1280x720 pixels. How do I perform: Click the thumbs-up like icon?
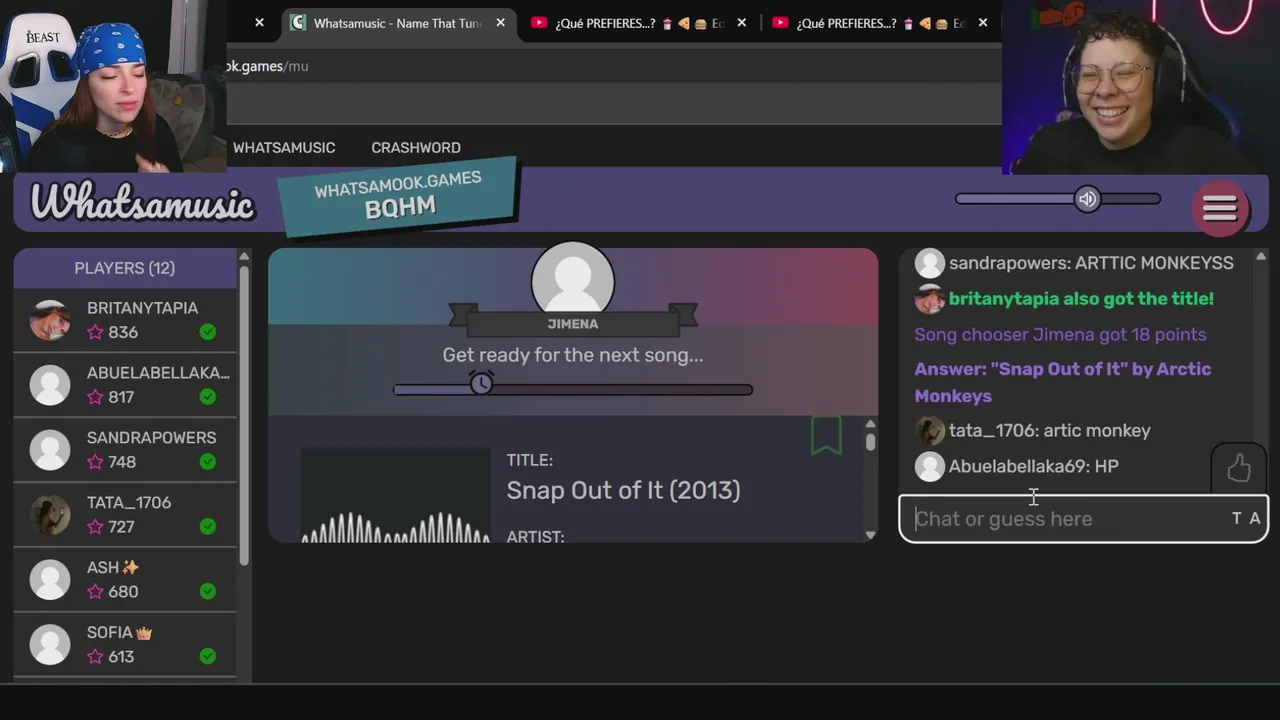1239,468
